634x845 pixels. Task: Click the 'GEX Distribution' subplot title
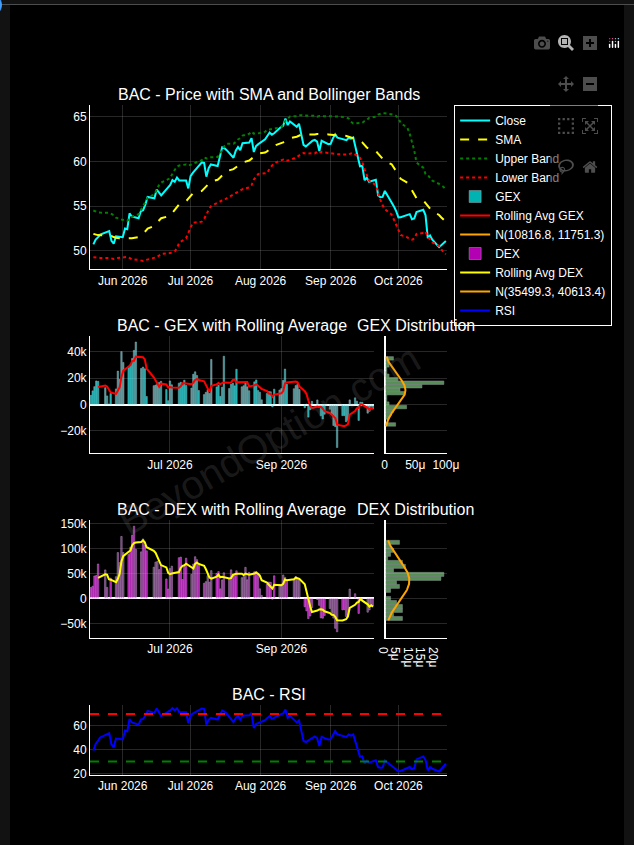[x=416, y=325]
